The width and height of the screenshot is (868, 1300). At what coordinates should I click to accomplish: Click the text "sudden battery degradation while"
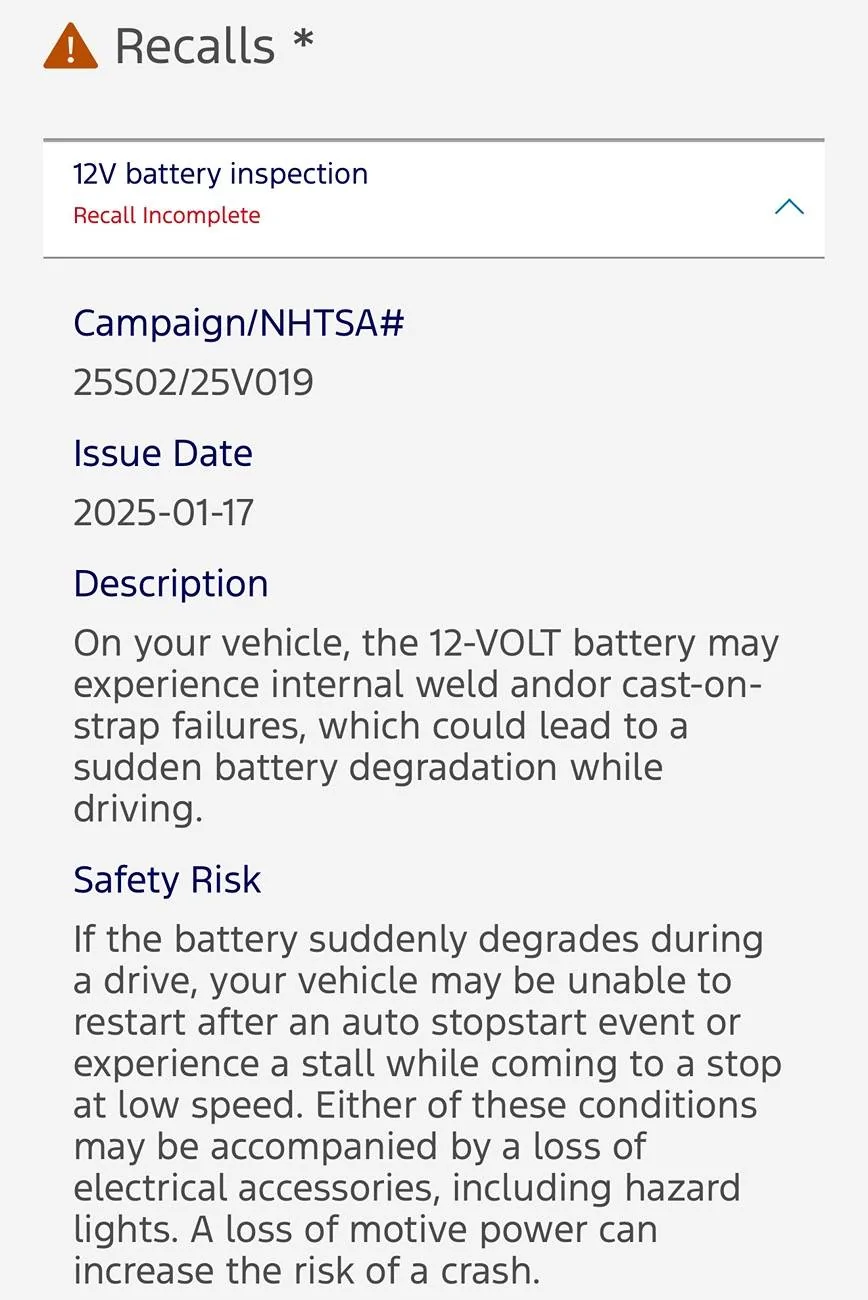pos(368,767)
